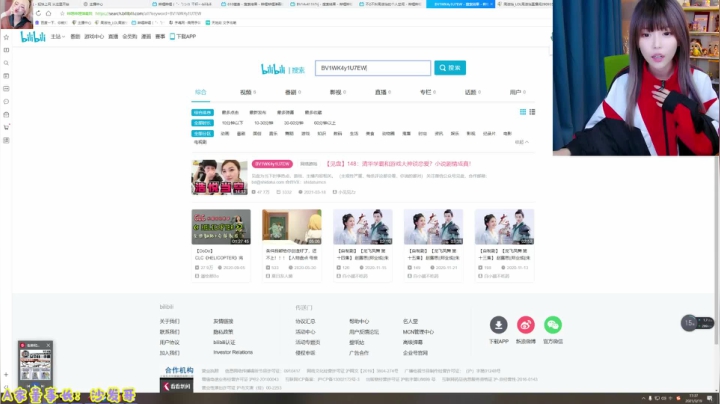Open the 广告合作 footer link

pyautogui.click(x=359, y=353)
